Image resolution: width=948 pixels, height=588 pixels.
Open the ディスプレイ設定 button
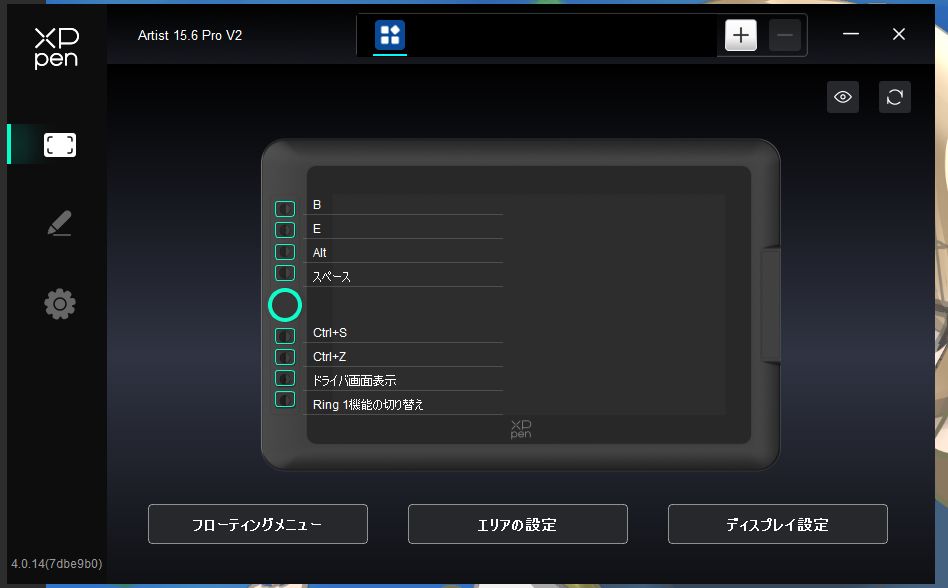click(x=778, y=524)
